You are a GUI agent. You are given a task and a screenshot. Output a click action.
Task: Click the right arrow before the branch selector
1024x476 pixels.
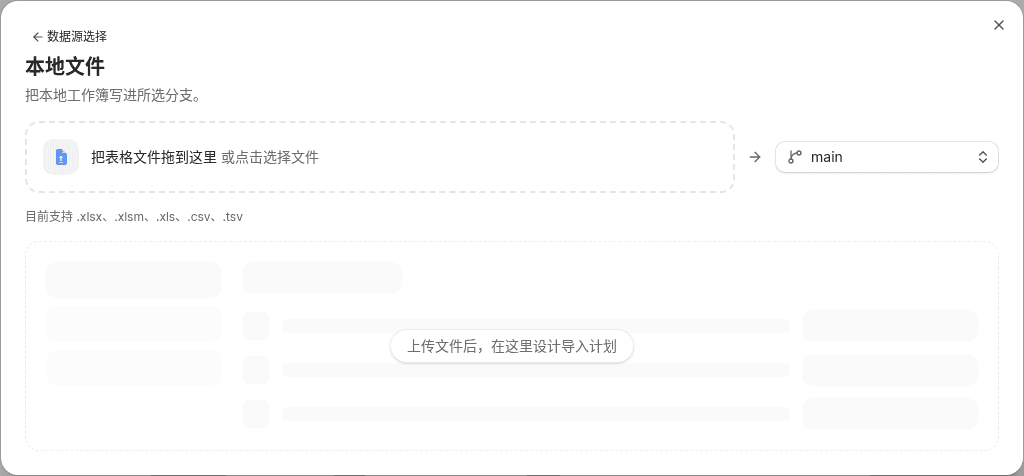point(755,157)
